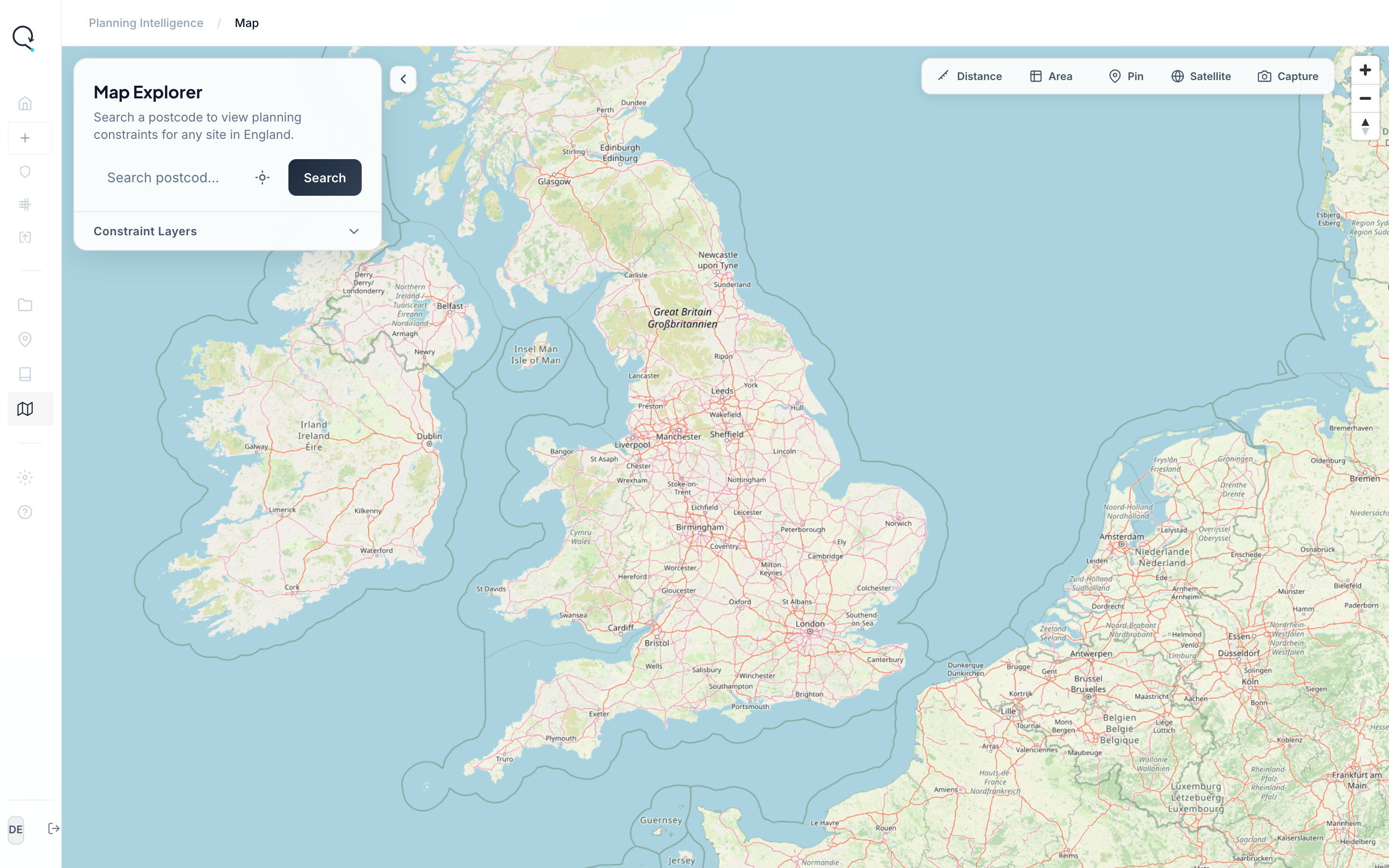Click the logout icon at bottom left
1389x868 pixels.
[54, 828]
